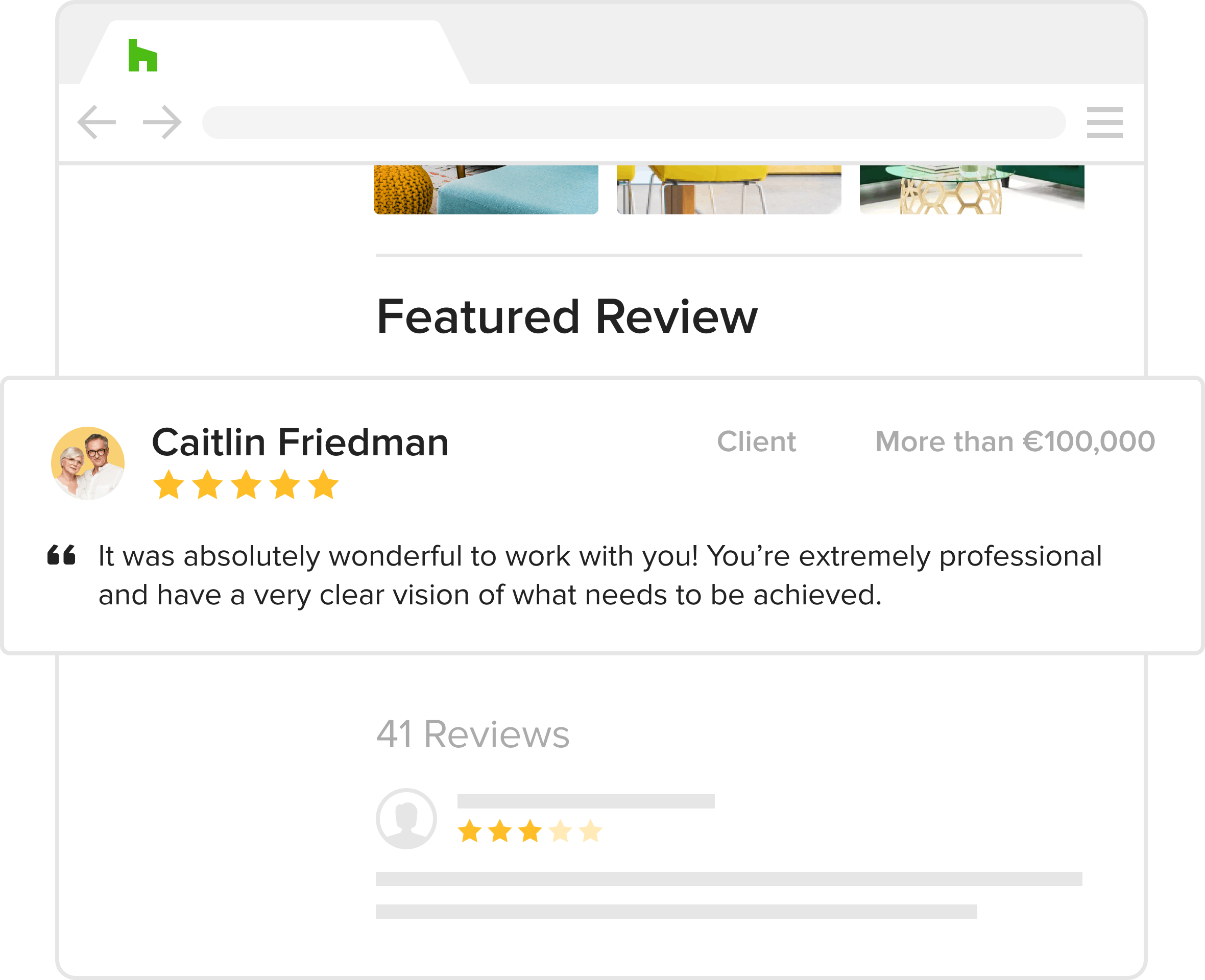Open the blue sofa photo thumbnail
Viewport: 1205px width, 980px height.
486,190
